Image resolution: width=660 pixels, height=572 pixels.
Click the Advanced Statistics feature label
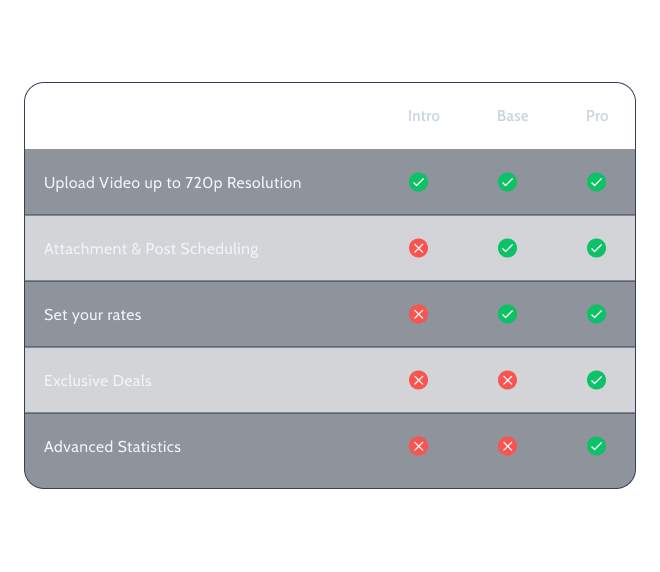(112, 447)
